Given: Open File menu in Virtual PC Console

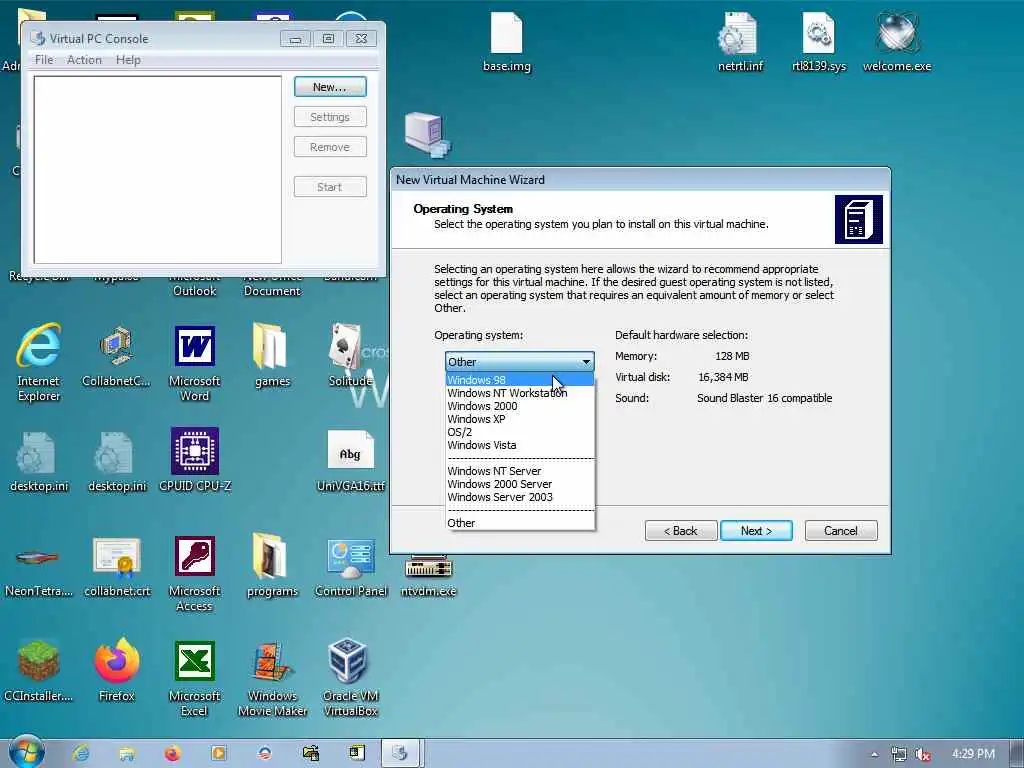Looking at the screenshot, I should (x=44, y=59).
